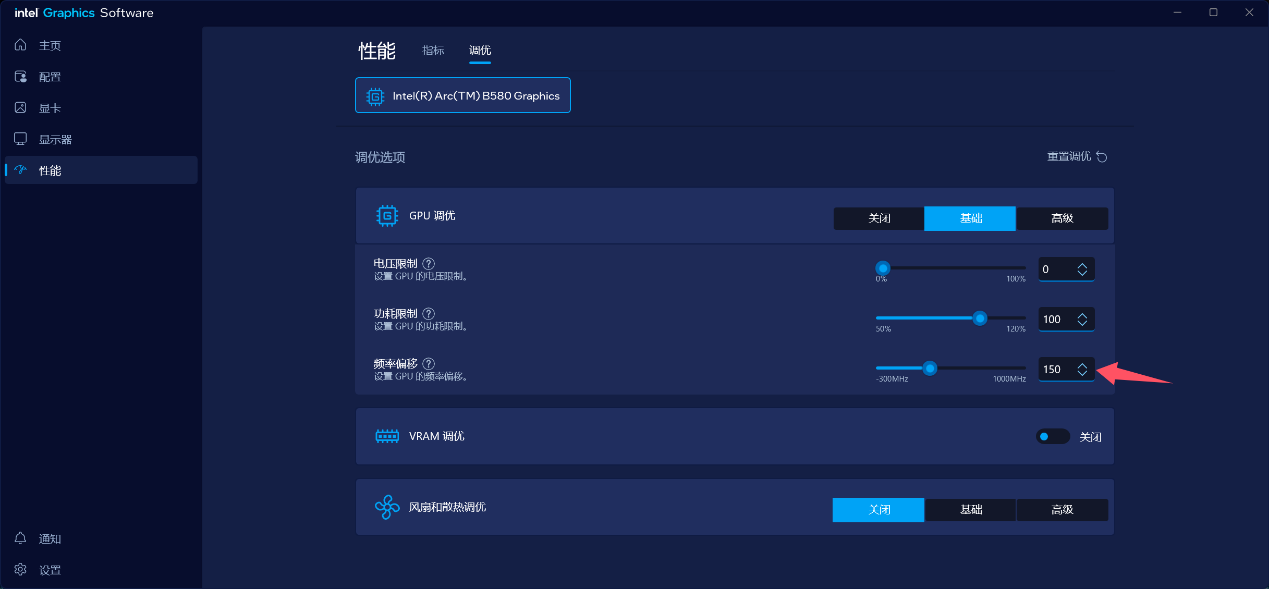Set GPU 调优 to 基础
1269x589 pixels.
(970, 218)
